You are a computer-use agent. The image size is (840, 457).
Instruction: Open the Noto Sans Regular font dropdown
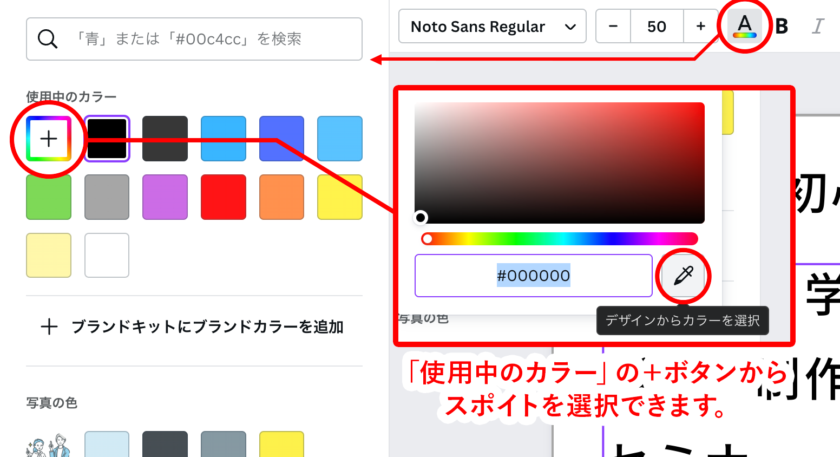(x=491, y=26)
